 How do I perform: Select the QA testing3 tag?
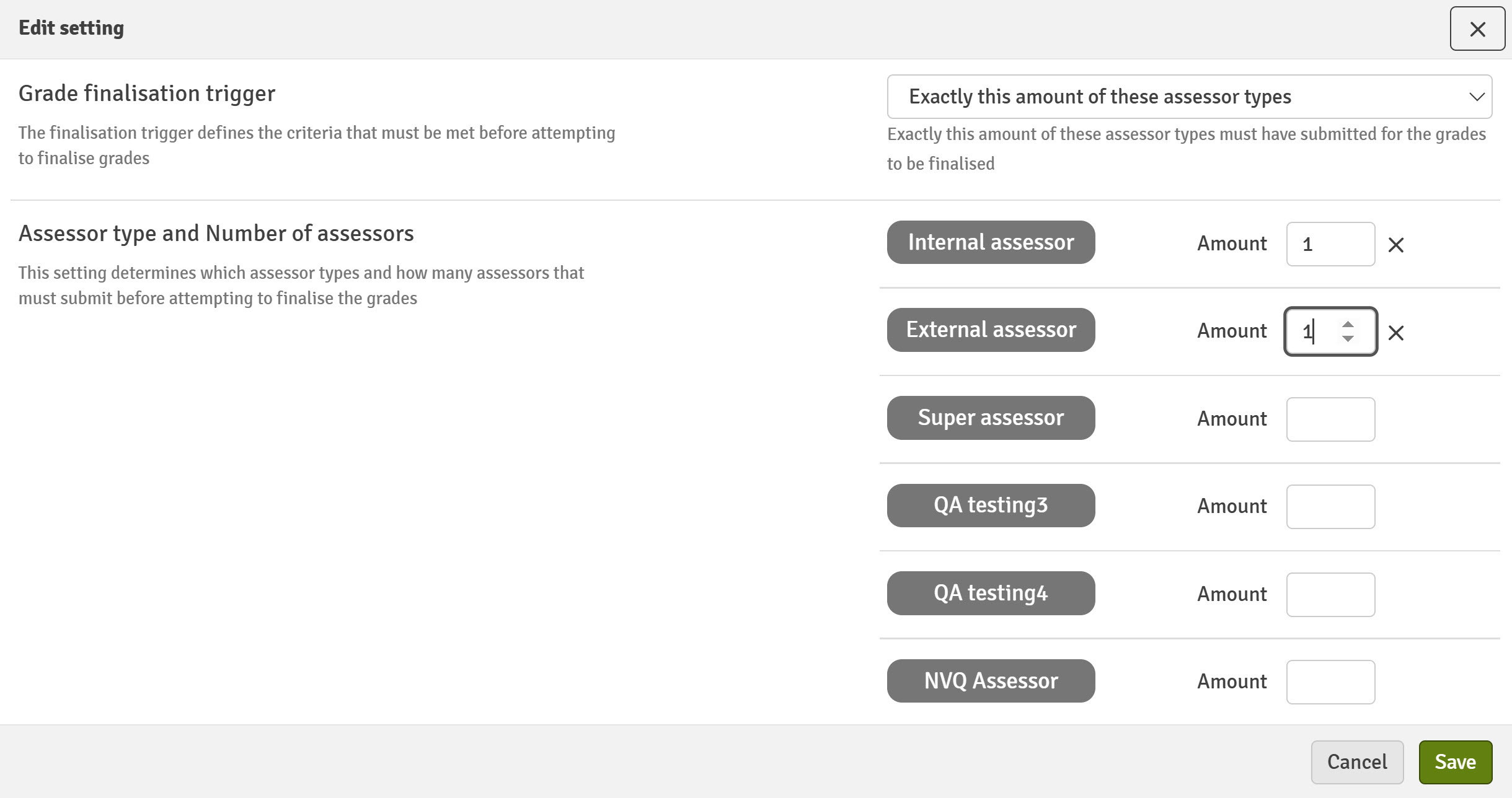(991, 506)
